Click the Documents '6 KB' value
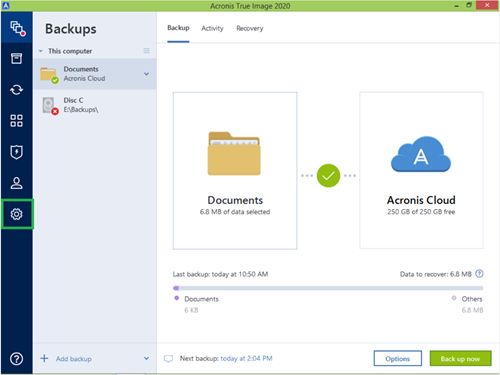This screenshot has height=375, width=500. (x=191, y=310)
